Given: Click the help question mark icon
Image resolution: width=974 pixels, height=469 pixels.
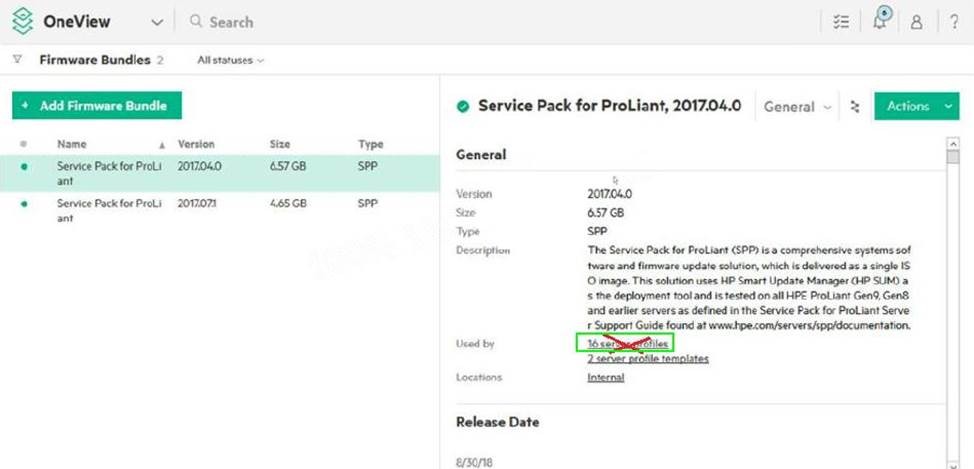Looking at the screenshot, I should pos(953,22).
